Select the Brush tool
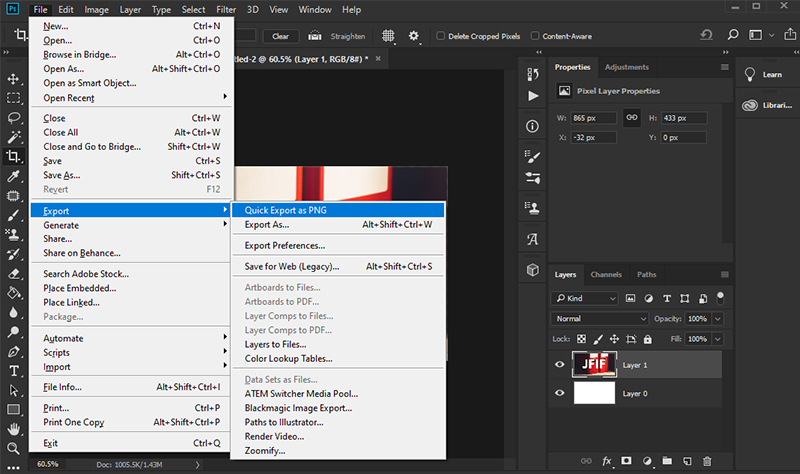Viewport: 800px width, 474px height. pos(13,215)
